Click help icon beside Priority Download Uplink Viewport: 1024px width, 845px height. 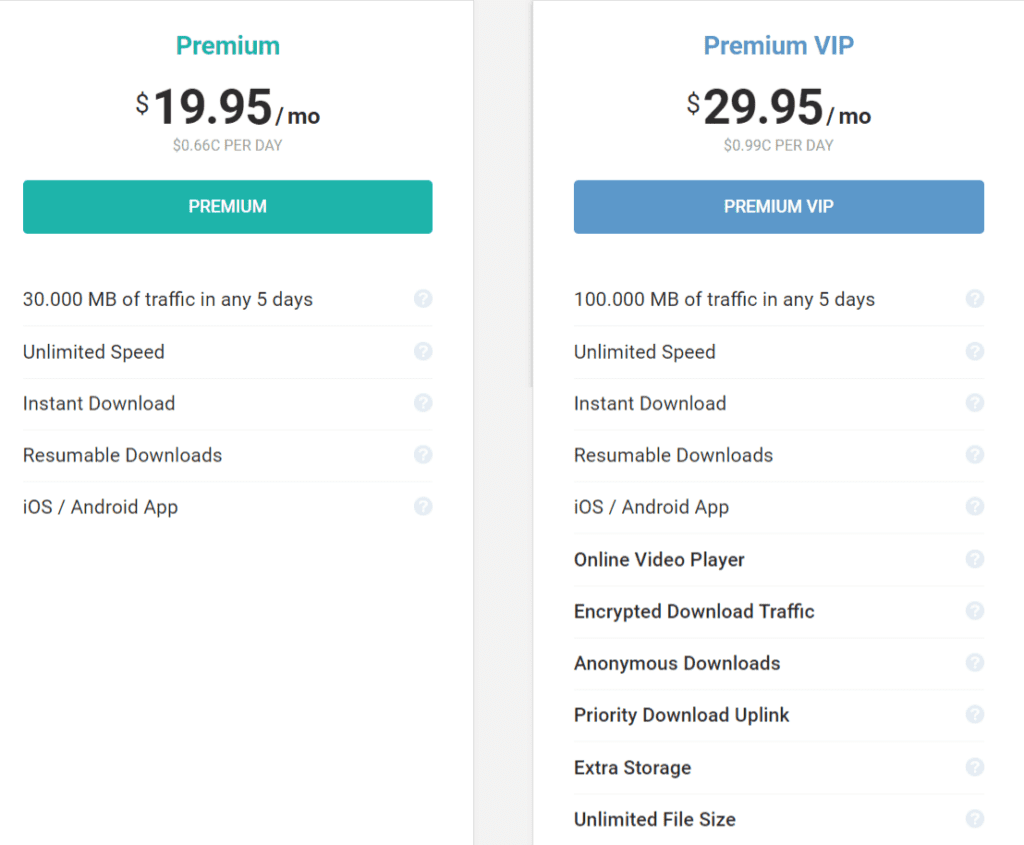(975, 715)
